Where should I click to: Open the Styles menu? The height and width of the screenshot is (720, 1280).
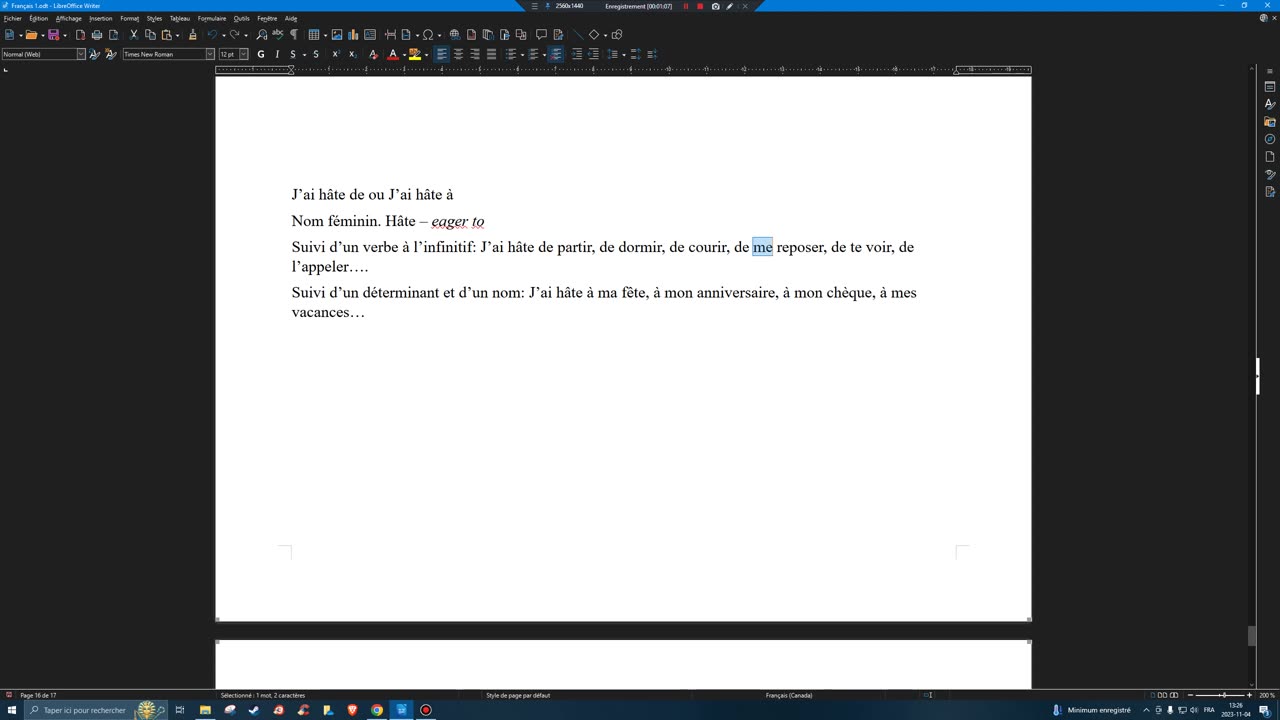pyautogui.click(x=154, y=18)
